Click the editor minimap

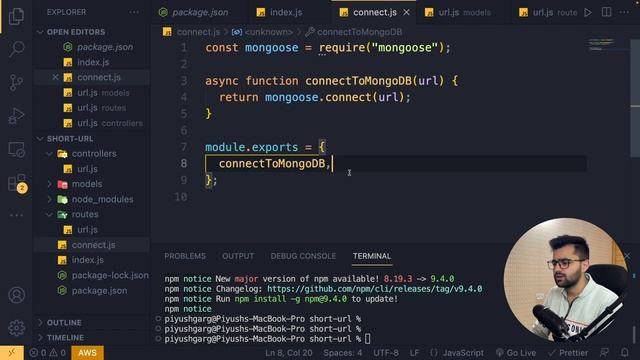point(601,45)
